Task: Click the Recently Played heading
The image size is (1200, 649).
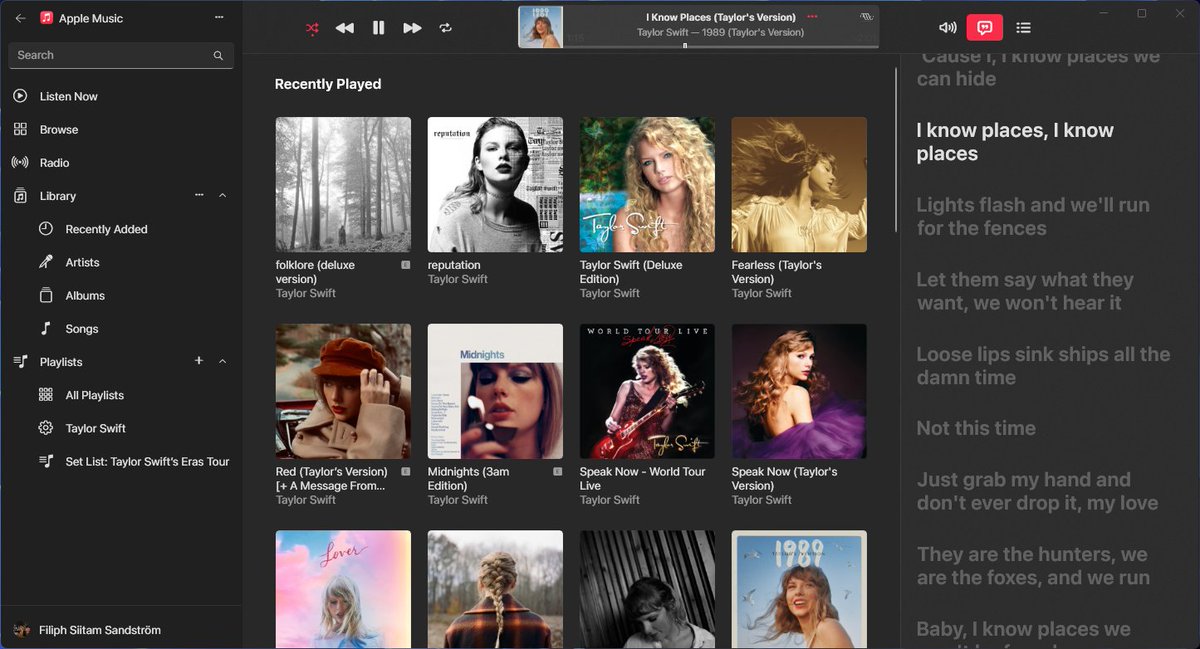Action: pyautogui.click(x=328, y=84)
